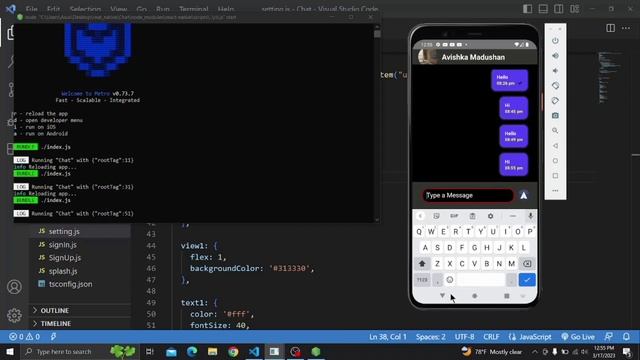
Task: Click emulator toolbar overview square icon
Action: pyautogui.click(x=555, y=176)
